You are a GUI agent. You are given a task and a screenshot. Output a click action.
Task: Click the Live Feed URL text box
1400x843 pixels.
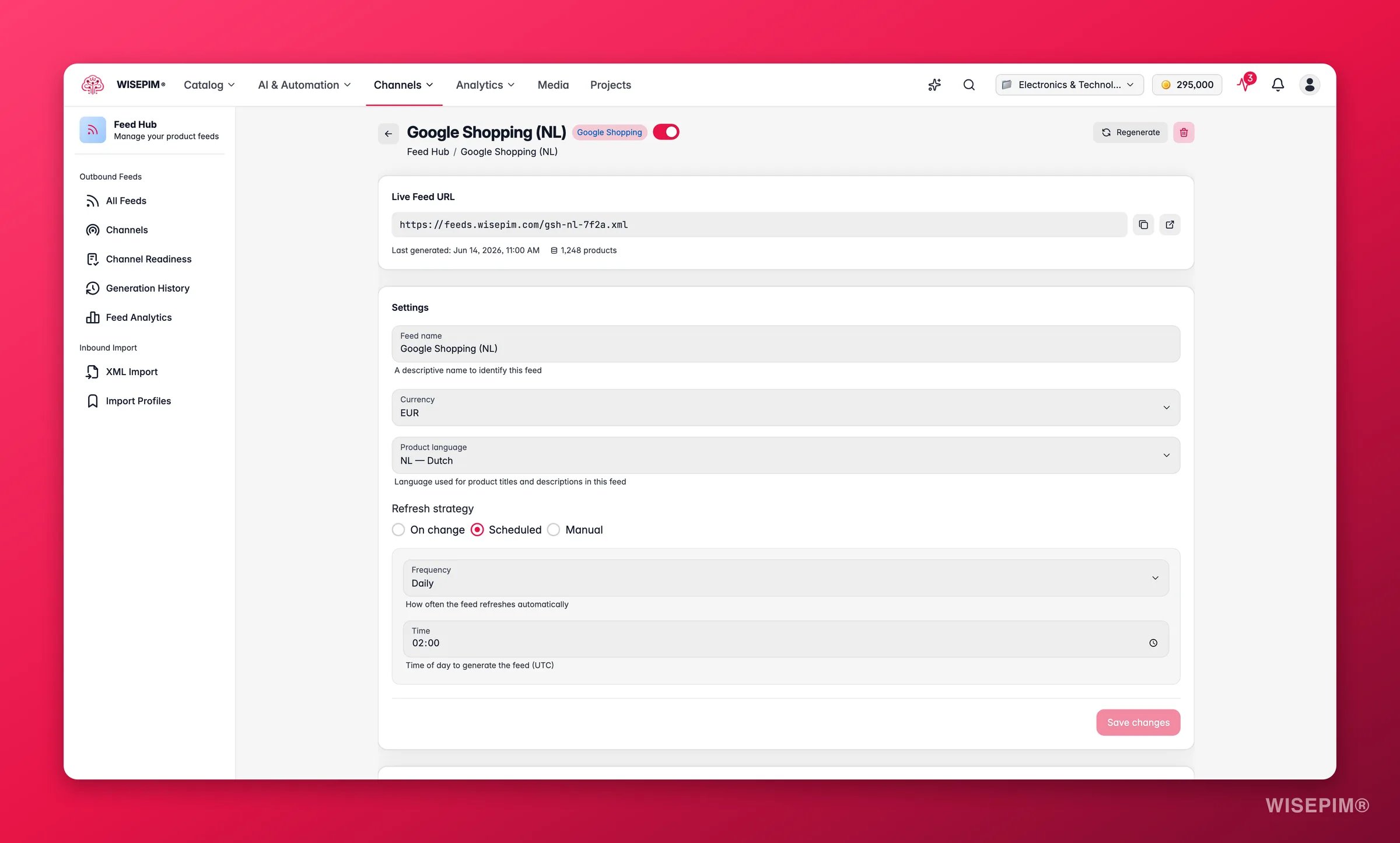pos(759,225)
